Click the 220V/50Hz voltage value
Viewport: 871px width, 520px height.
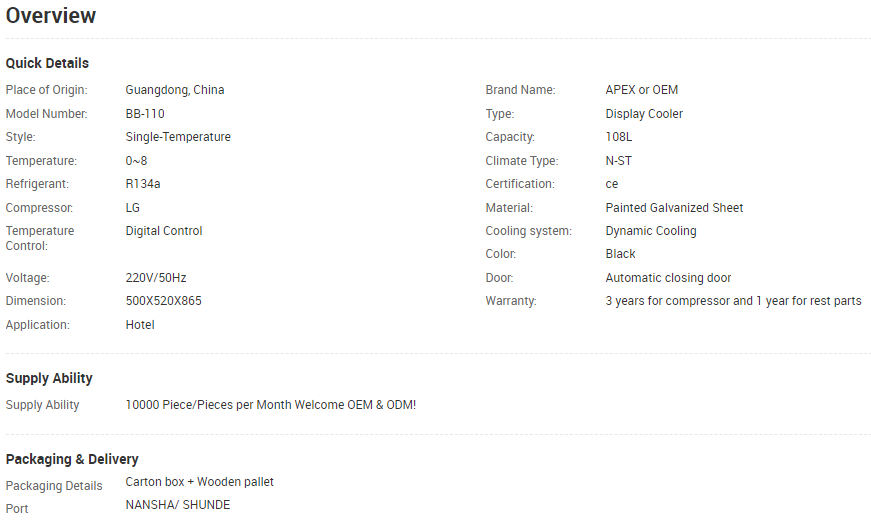(156, 278)
